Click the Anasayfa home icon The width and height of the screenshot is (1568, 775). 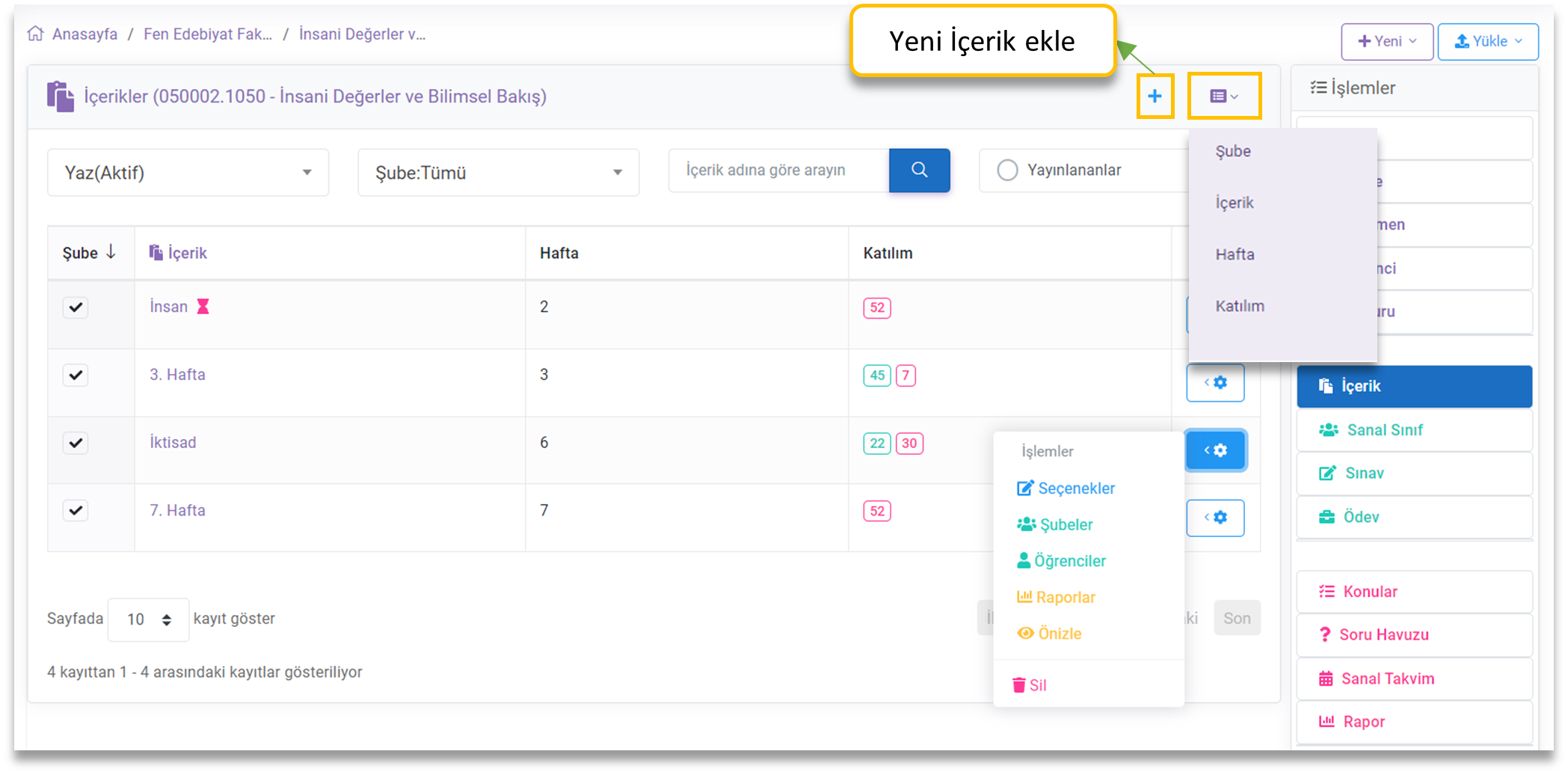point(35,34)
